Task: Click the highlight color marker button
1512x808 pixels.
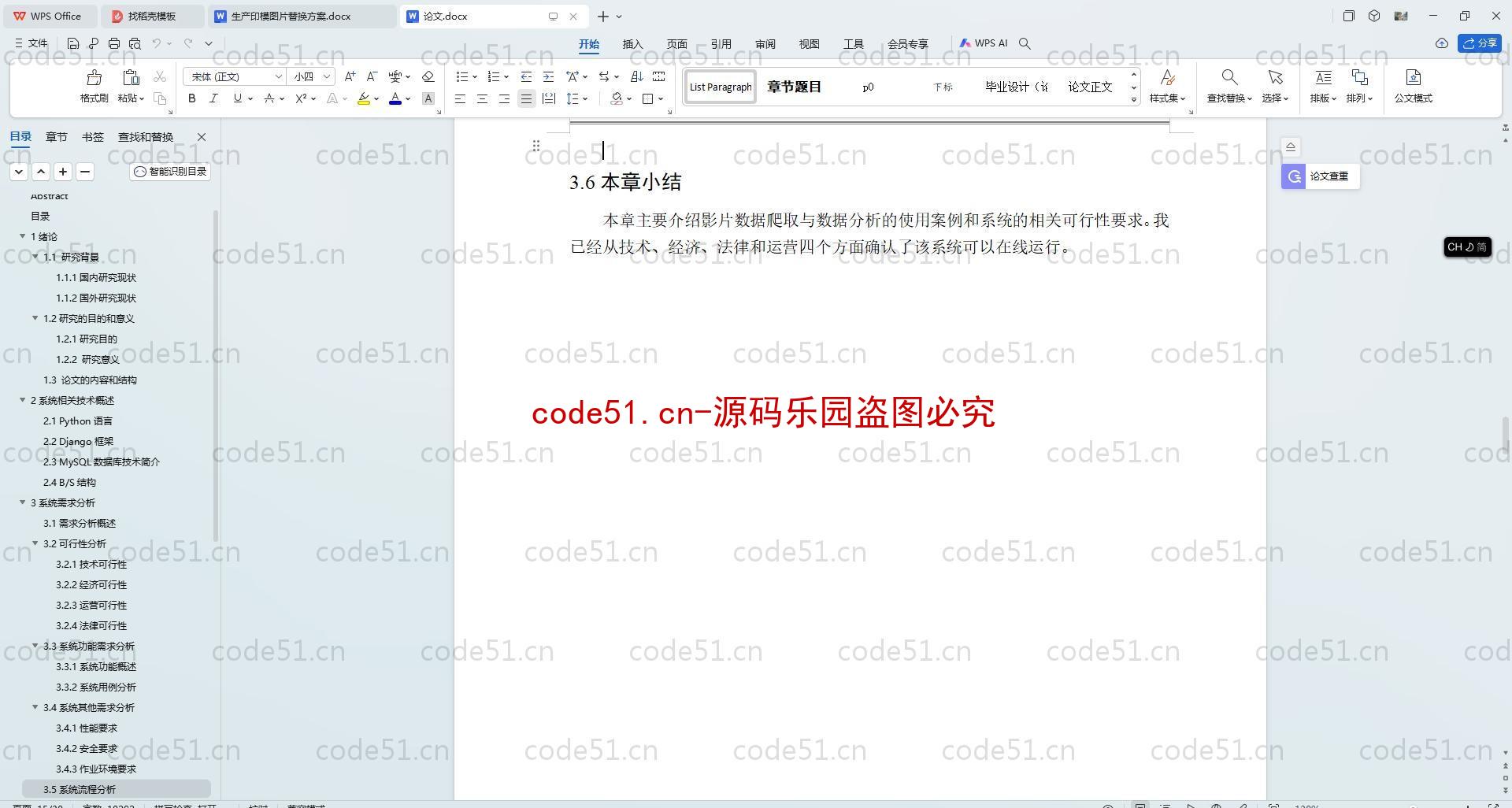Action: (363, 98)
